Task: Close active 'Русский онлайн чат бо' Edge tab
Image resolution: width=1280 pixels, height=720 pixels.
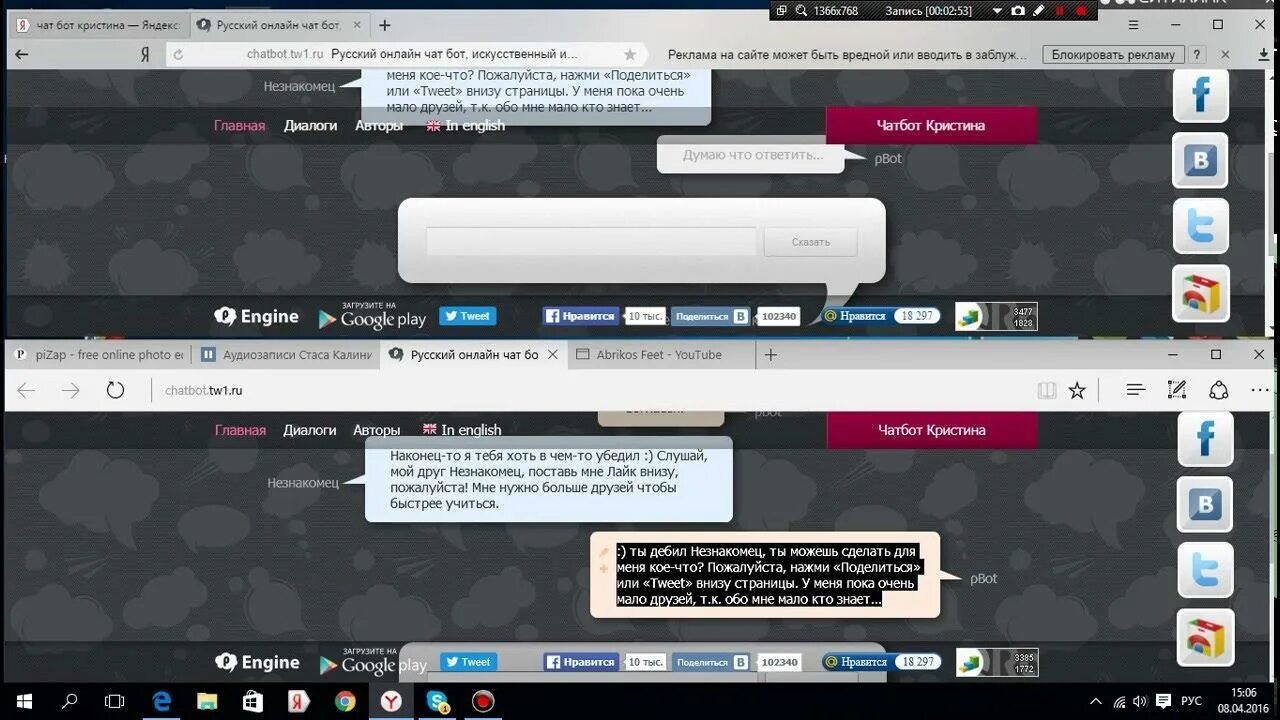Action: point(552,354)
